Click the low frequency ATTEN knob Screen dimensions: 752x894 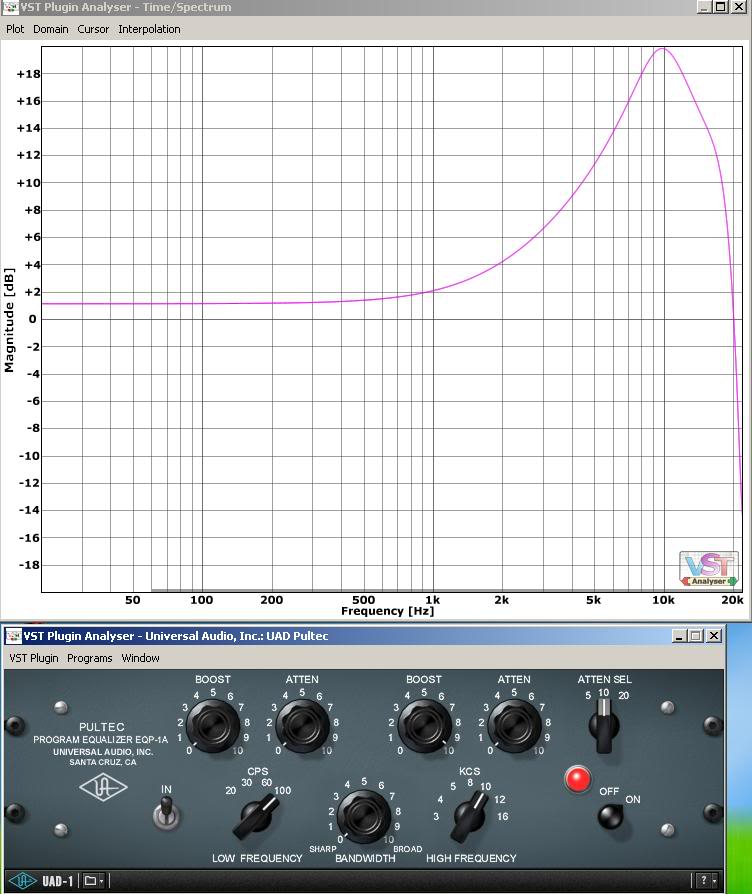(x=301, y=723)
